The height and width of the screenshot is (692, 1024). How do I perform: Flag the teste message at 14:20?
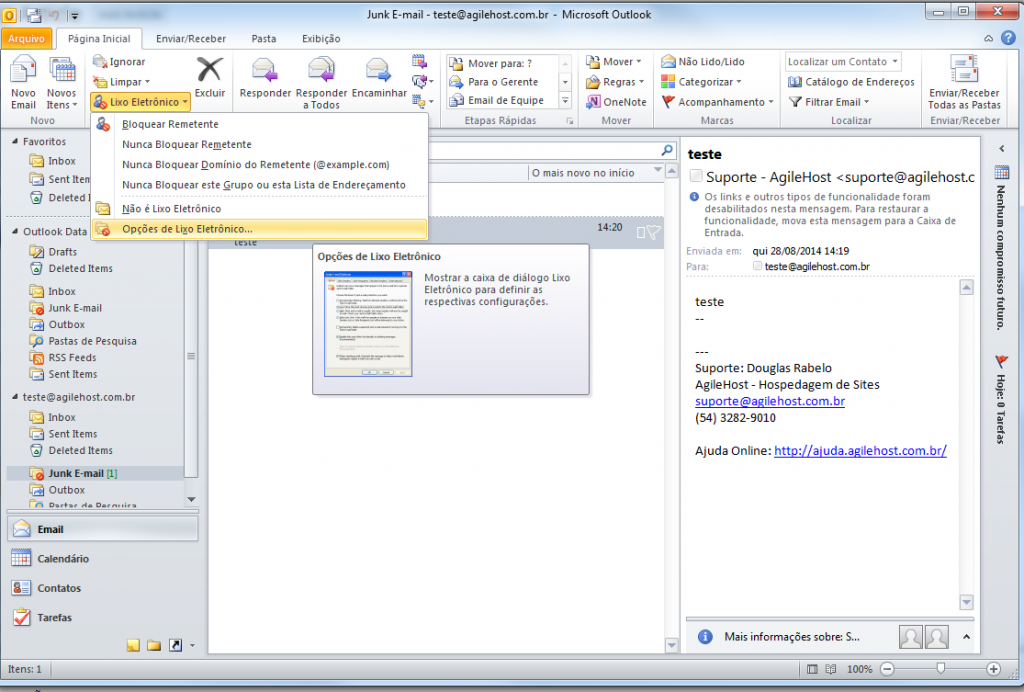click(x=654, y=232)
